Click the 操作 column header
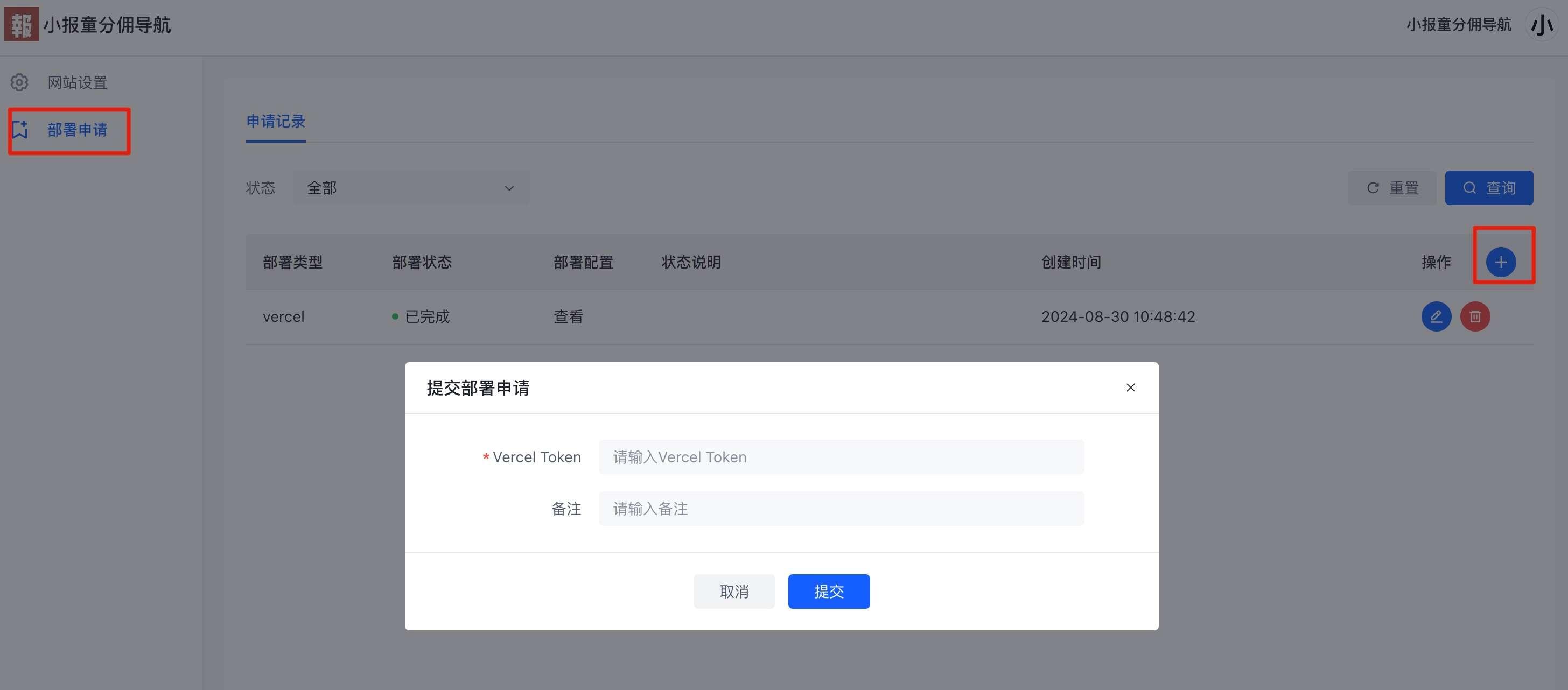The height and width of the screenshot is (690, 1568). point(1436,262)
